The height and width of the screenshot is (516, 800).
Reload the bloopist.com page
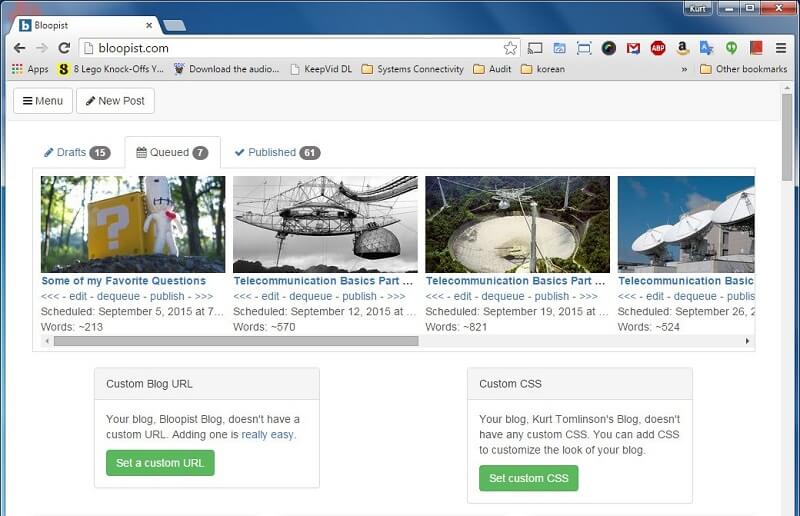click(64, 48)
